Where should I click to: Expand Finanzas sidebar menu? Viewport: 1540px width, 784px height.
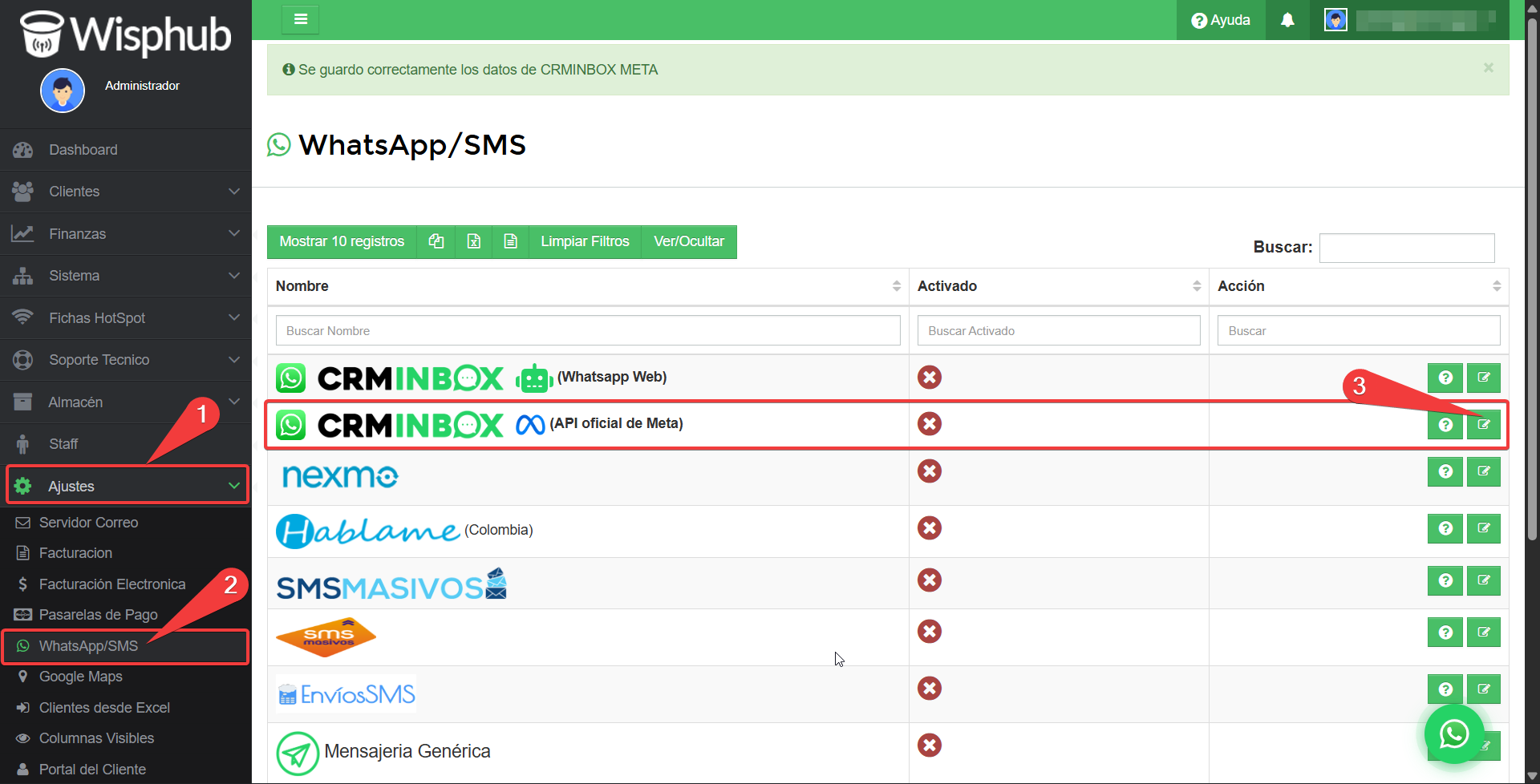pos(126,234)
